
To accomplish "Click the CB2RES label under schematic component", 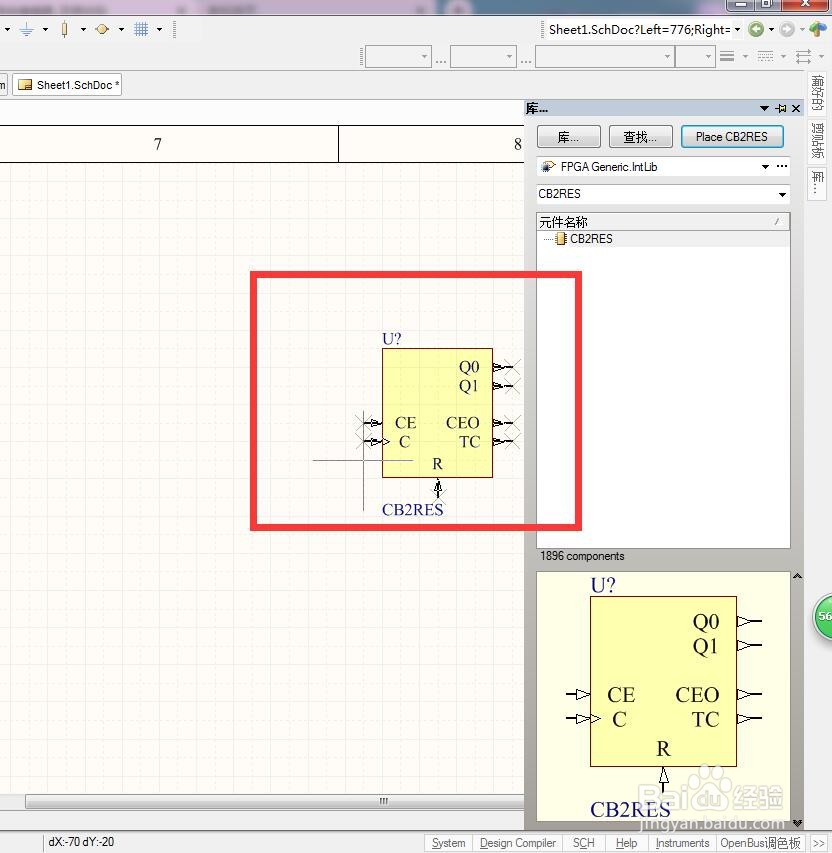I will (x=412, y=510).
